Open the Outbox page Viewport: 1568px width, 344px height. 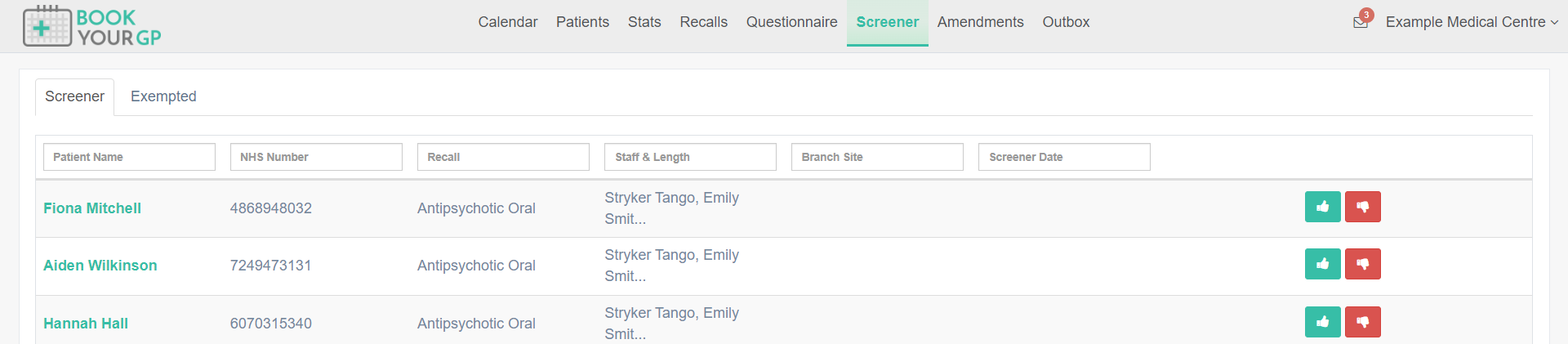pos(1066,22)
